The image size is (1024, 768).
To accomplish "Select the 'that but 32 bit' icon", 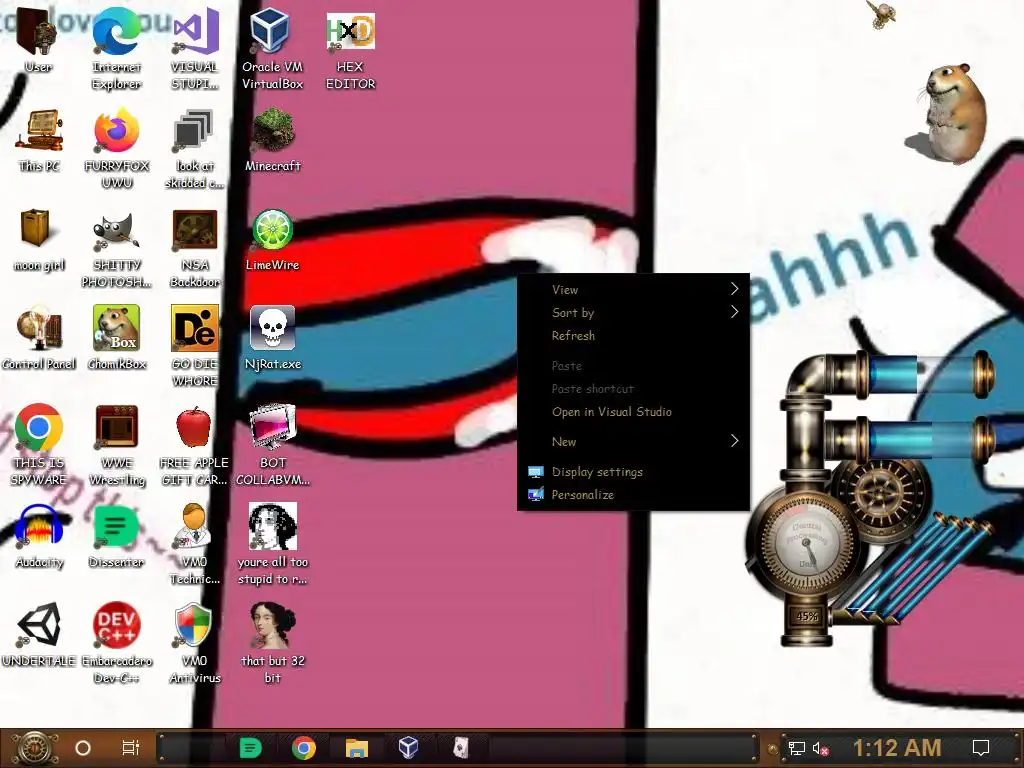I will tap(273, 643).
